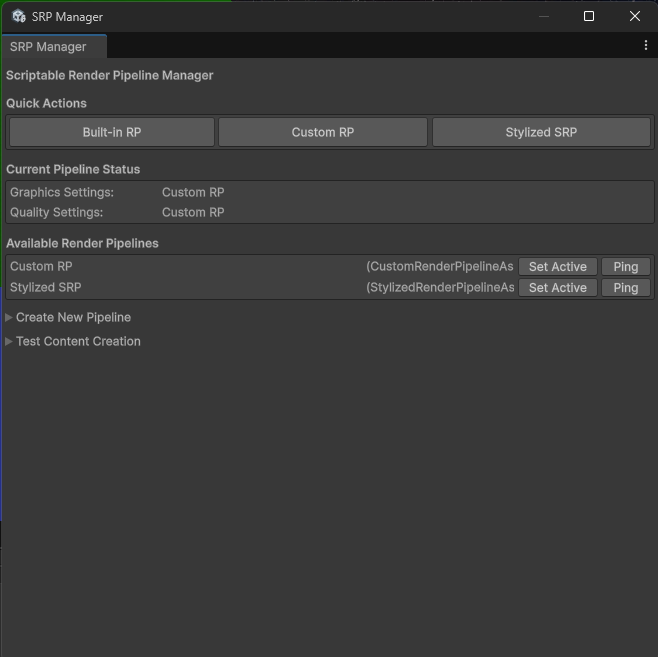This screenshot has width=658, height=657.
Task: Maximize the SRP Manager window
Action: (x=589, y=16)
